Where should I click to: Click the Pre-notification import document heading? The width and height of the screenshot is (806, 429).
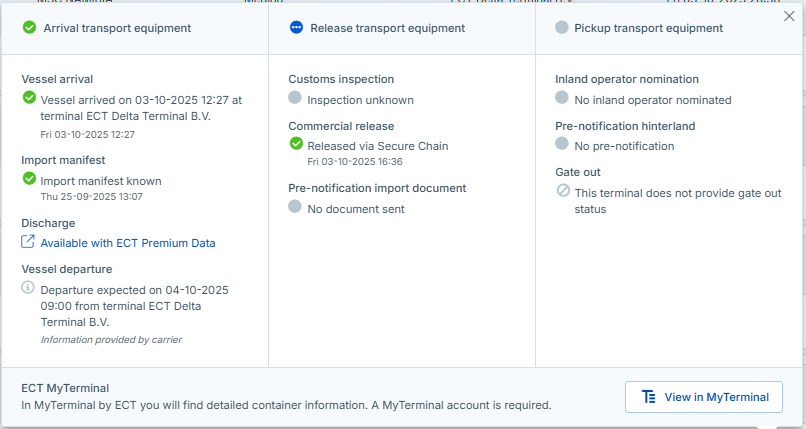click(x=377, y=188)
